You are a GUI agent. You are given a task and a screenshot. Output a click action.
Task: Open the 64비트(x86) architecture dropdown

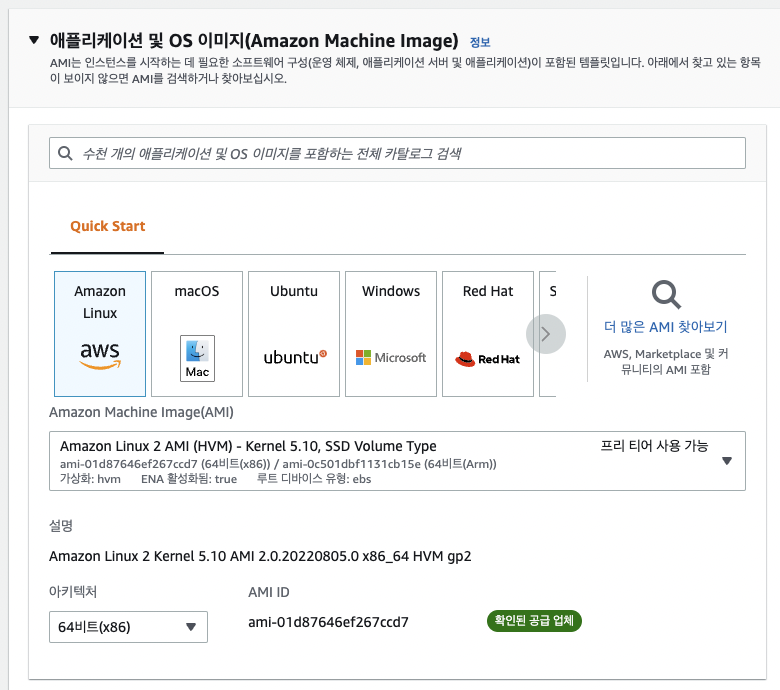(128, 627)
